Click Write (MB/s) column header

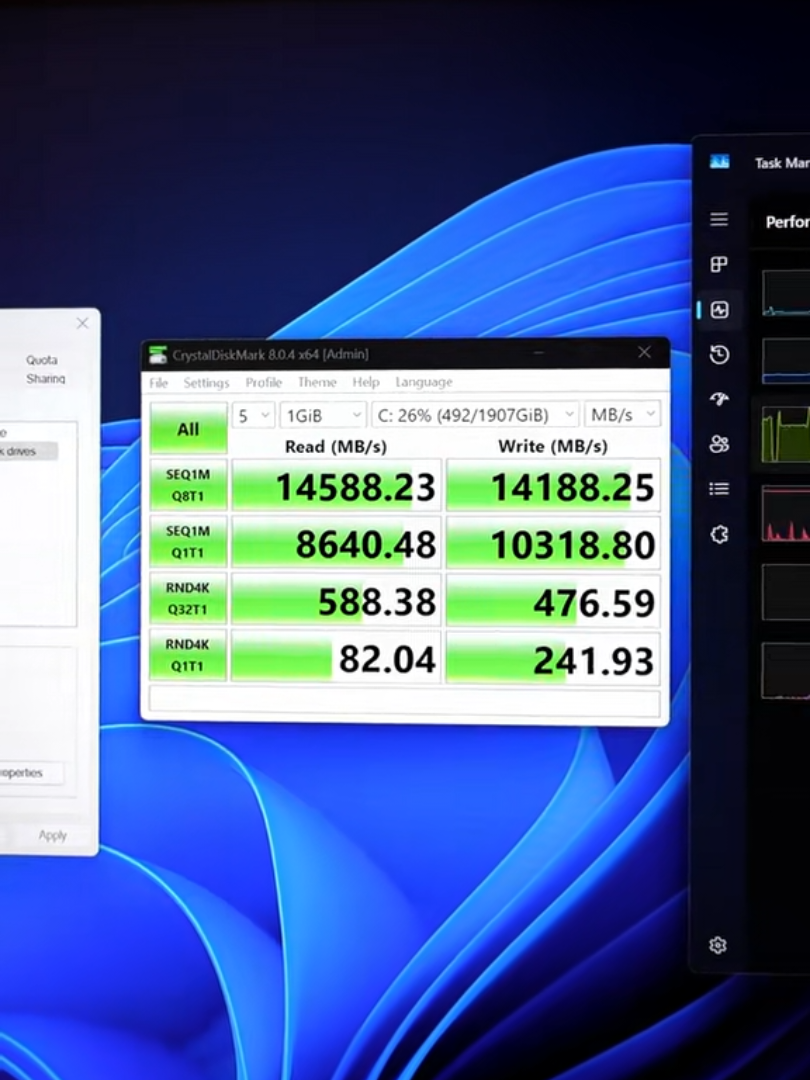click(x=553, y=446)
